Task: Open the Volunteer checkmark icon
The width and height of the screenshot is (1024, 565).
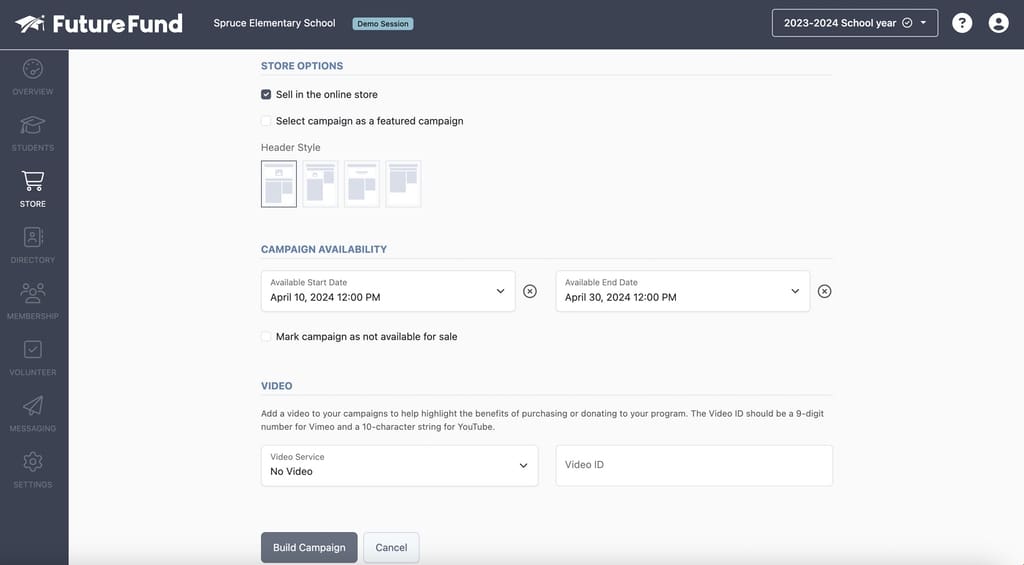Action: [x=33, y=349]
